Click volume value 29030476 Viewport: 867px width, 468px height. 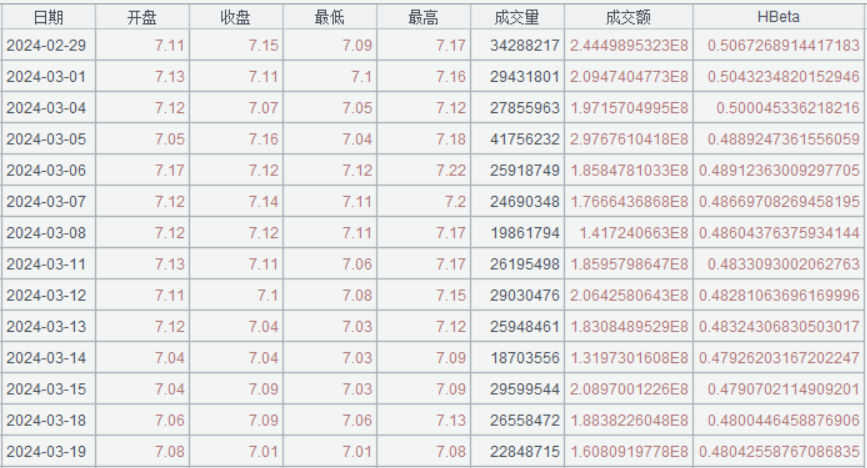coord(525,295)
